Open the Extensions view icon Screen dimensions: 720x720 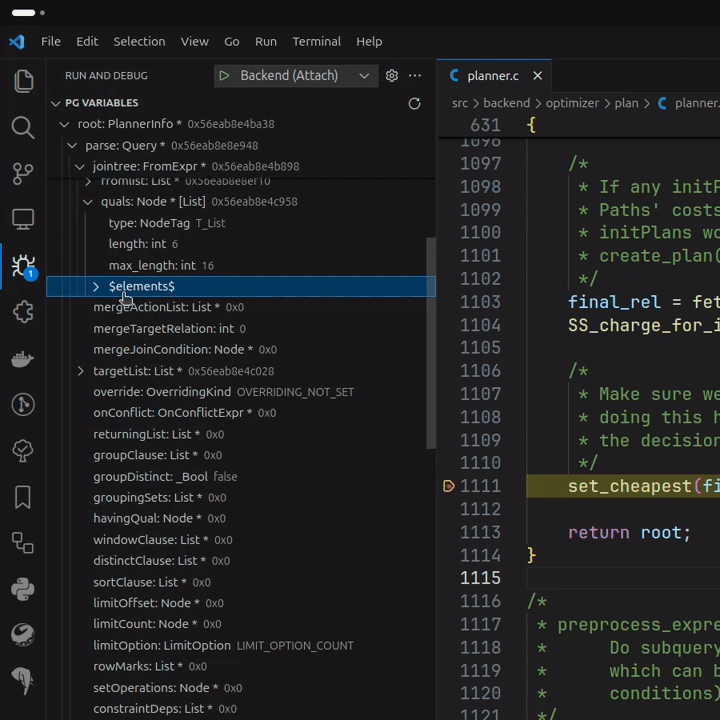(23, 312)
